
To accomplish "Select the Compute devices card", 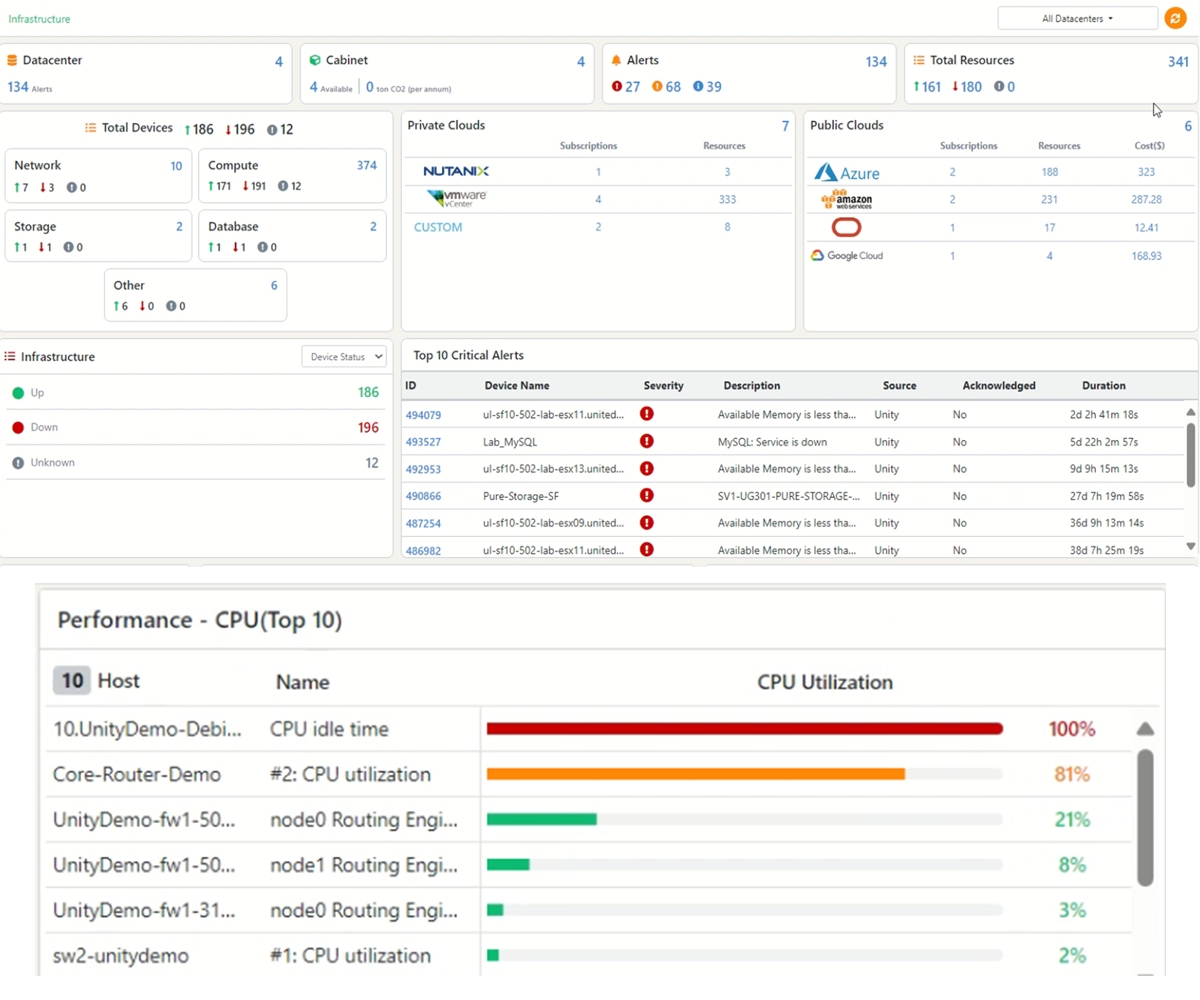I will [x=292, y=175].
